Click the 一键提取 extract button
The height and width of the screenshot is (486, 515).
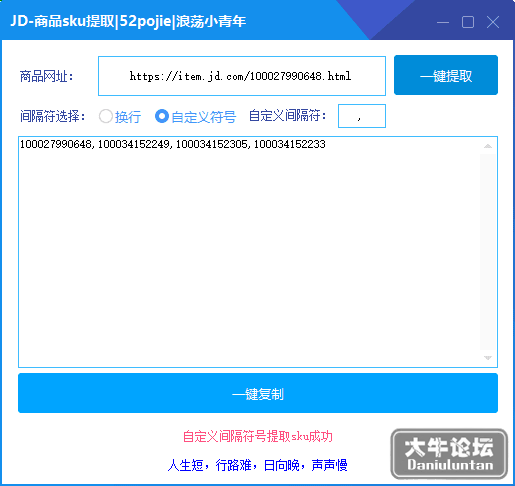(x=446, y=75)
